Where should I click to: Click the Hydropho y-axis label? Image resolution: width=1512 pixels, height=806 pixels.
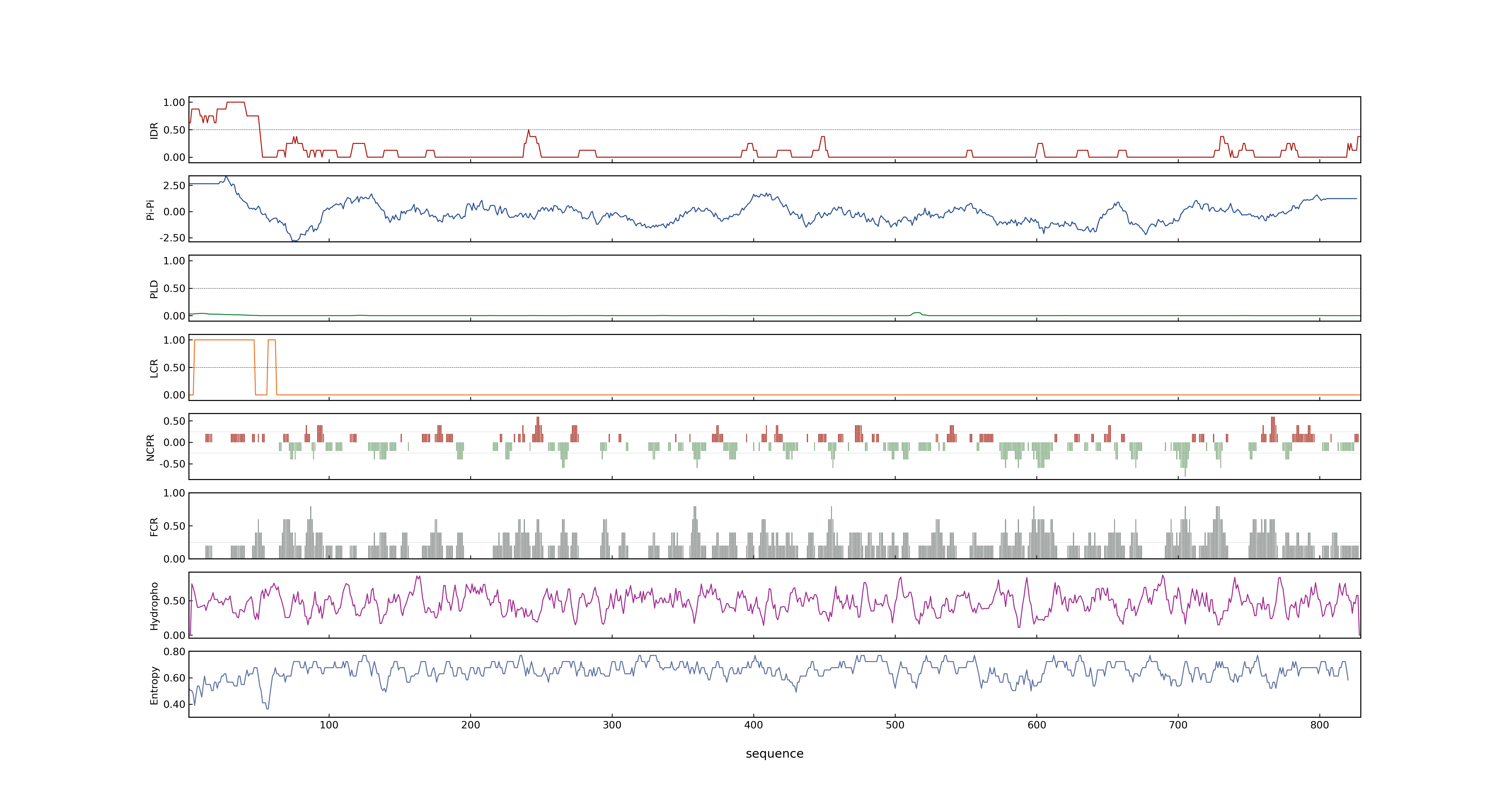coord(154,606)
